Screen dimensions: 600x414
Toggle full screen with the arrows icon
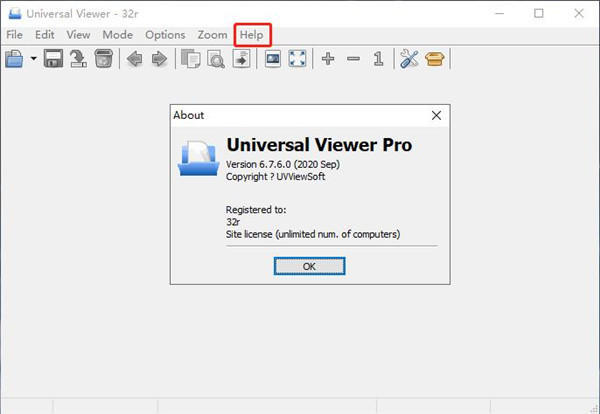pos(297,59)
